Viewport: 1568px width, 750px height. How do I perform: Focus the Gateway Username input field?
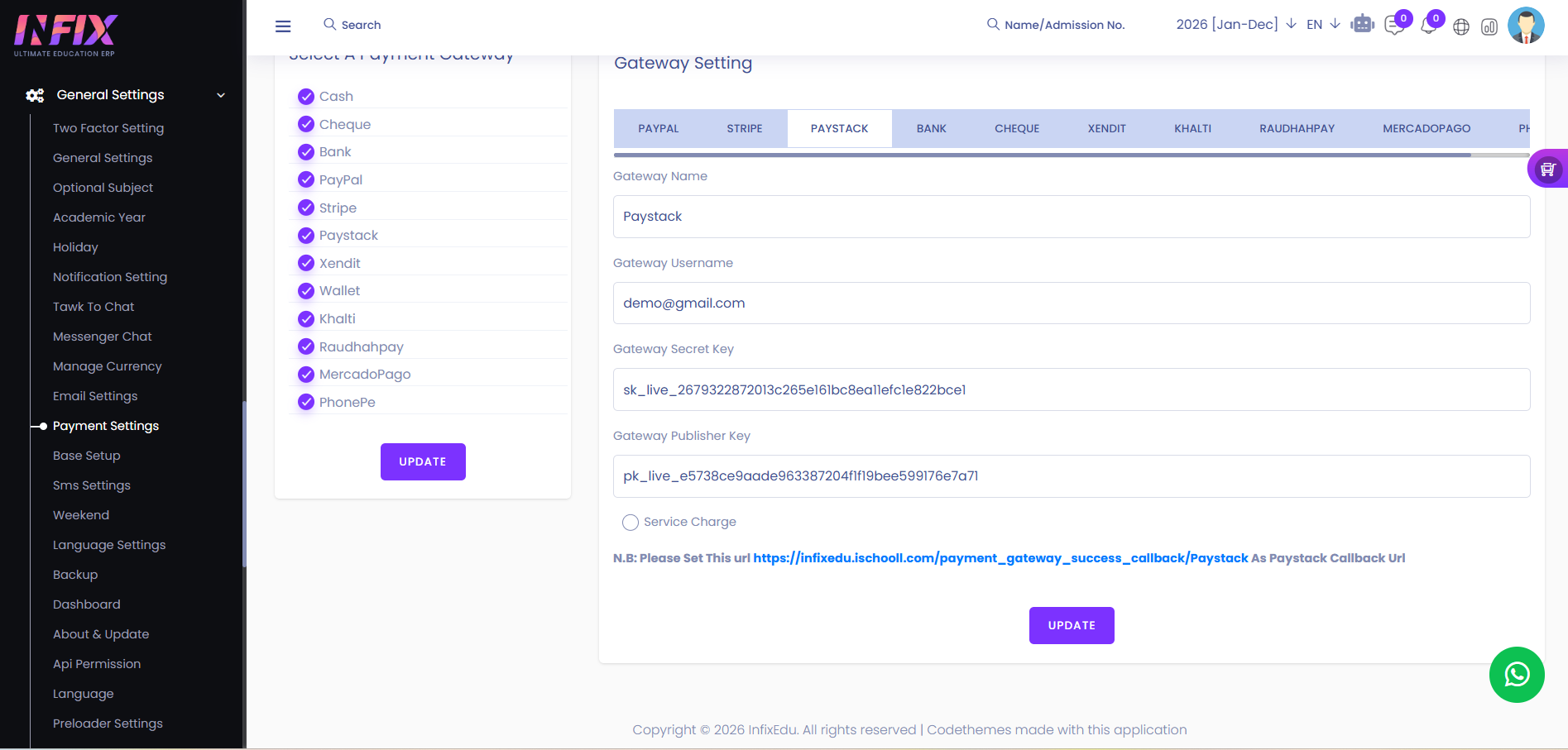pyautogui.click(x=1072, y=303)
